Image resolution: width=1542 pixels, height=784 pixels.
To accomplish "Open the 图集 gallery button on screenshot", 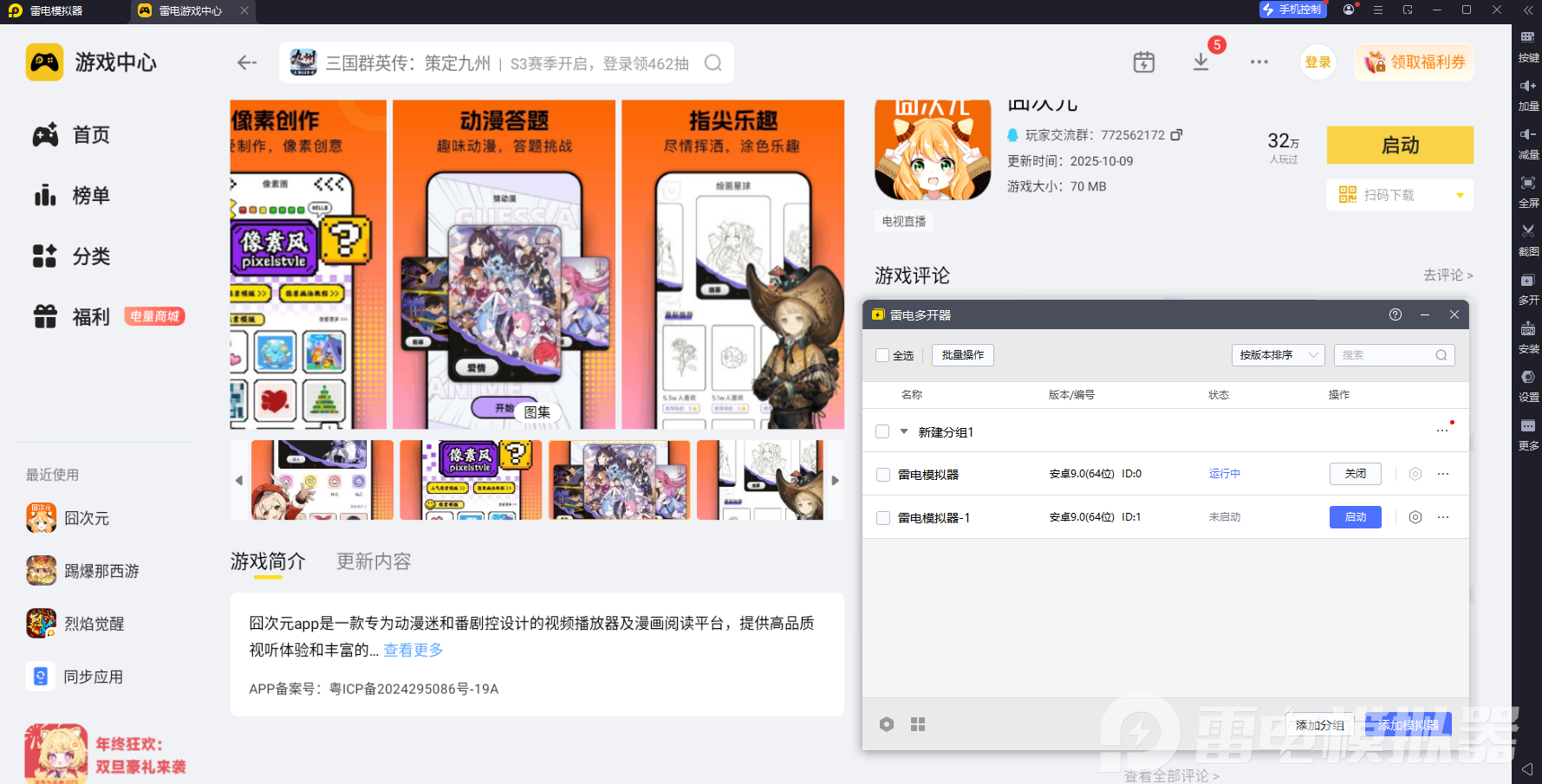I will pyautogui.click(x=537, y=412).
